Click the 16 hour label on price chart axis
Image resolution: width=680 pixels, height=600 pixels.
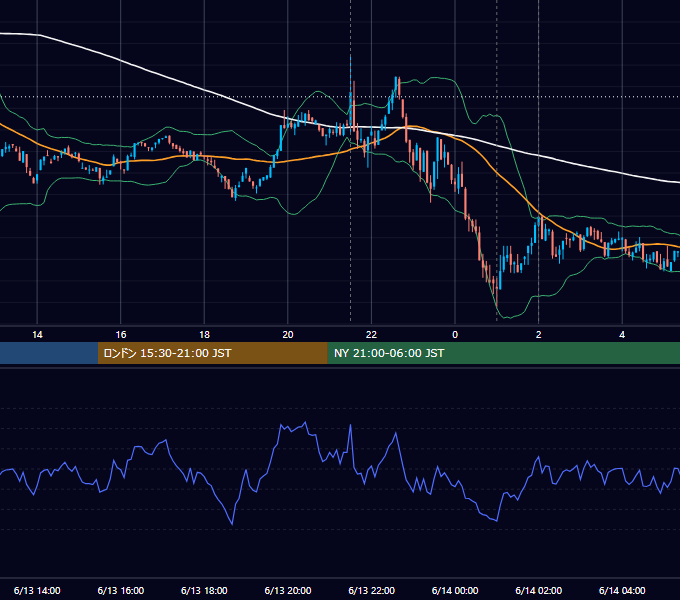121,335
